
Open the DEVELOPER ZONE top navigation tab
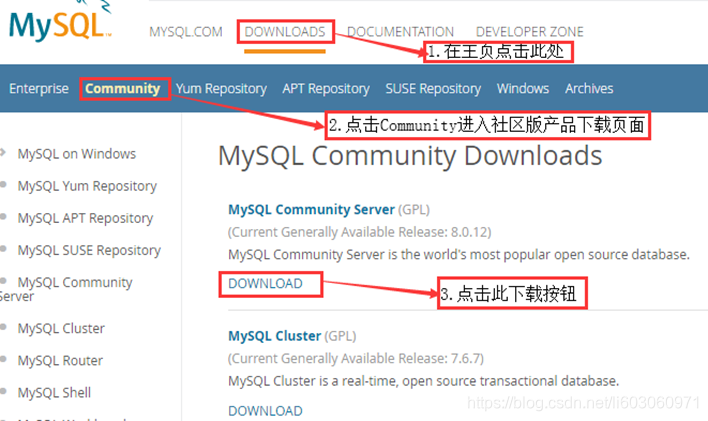[x=530, y=32]
